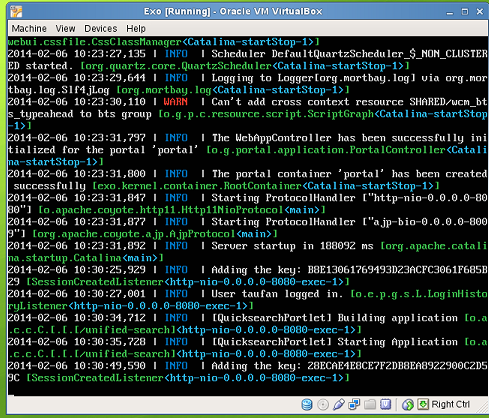Click 'User taufan logged in.' log text
The width and height of the screenshot is (489, 418).
[x=277, y=294]
